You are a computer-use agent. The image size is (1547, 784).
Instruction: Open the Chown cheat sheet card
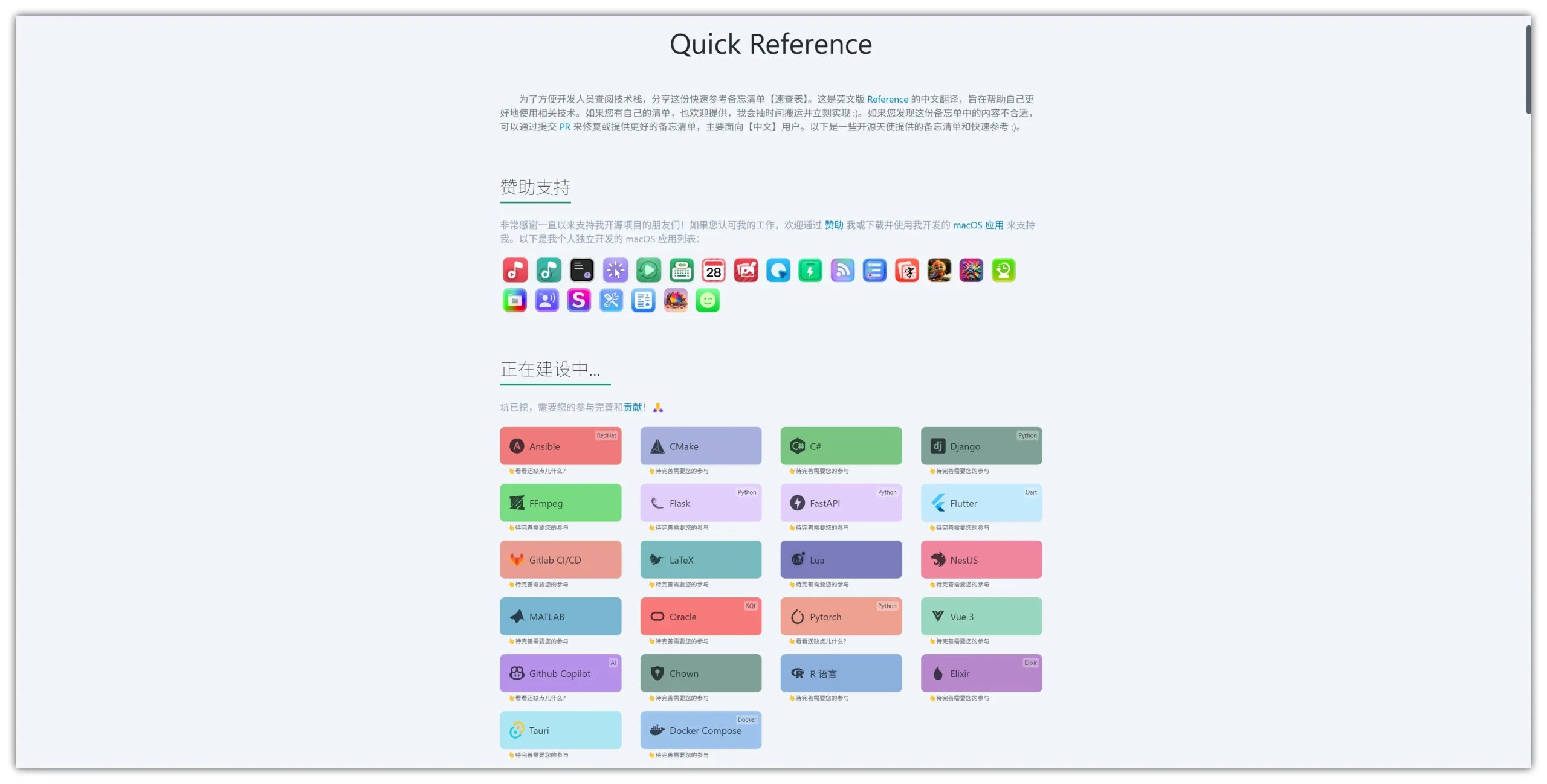[x=700, y=673]
